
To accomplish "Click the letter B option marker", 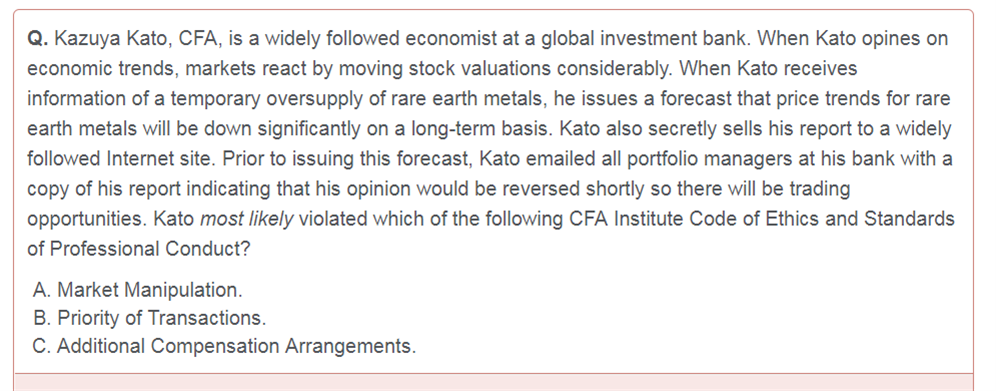I will point(41,318).
